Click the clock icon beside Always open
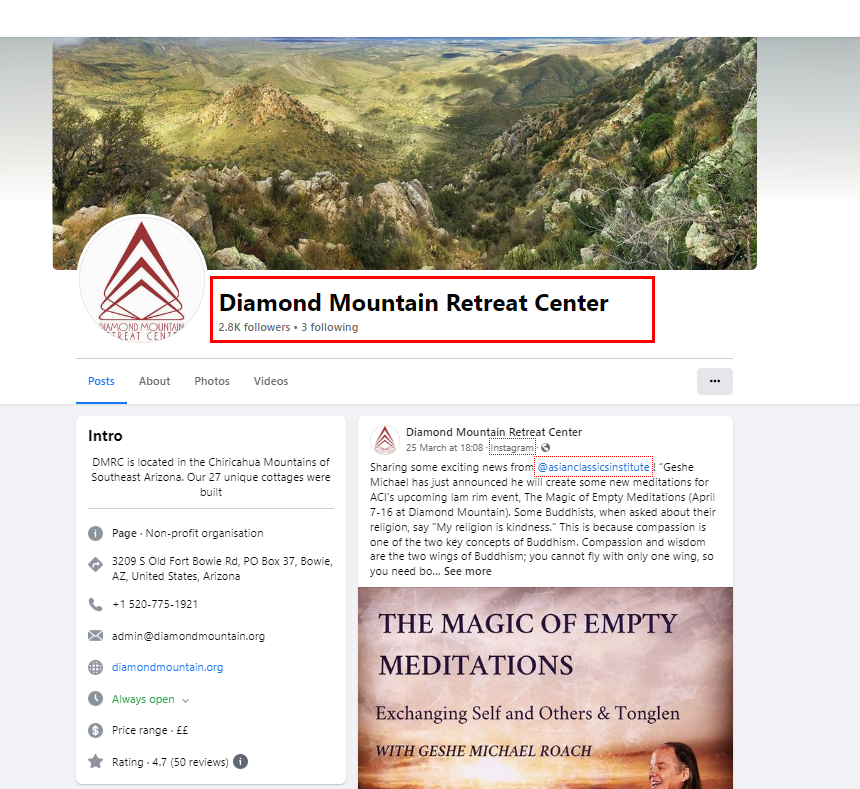Screen dimensions: 860x789 pos(95,699)
